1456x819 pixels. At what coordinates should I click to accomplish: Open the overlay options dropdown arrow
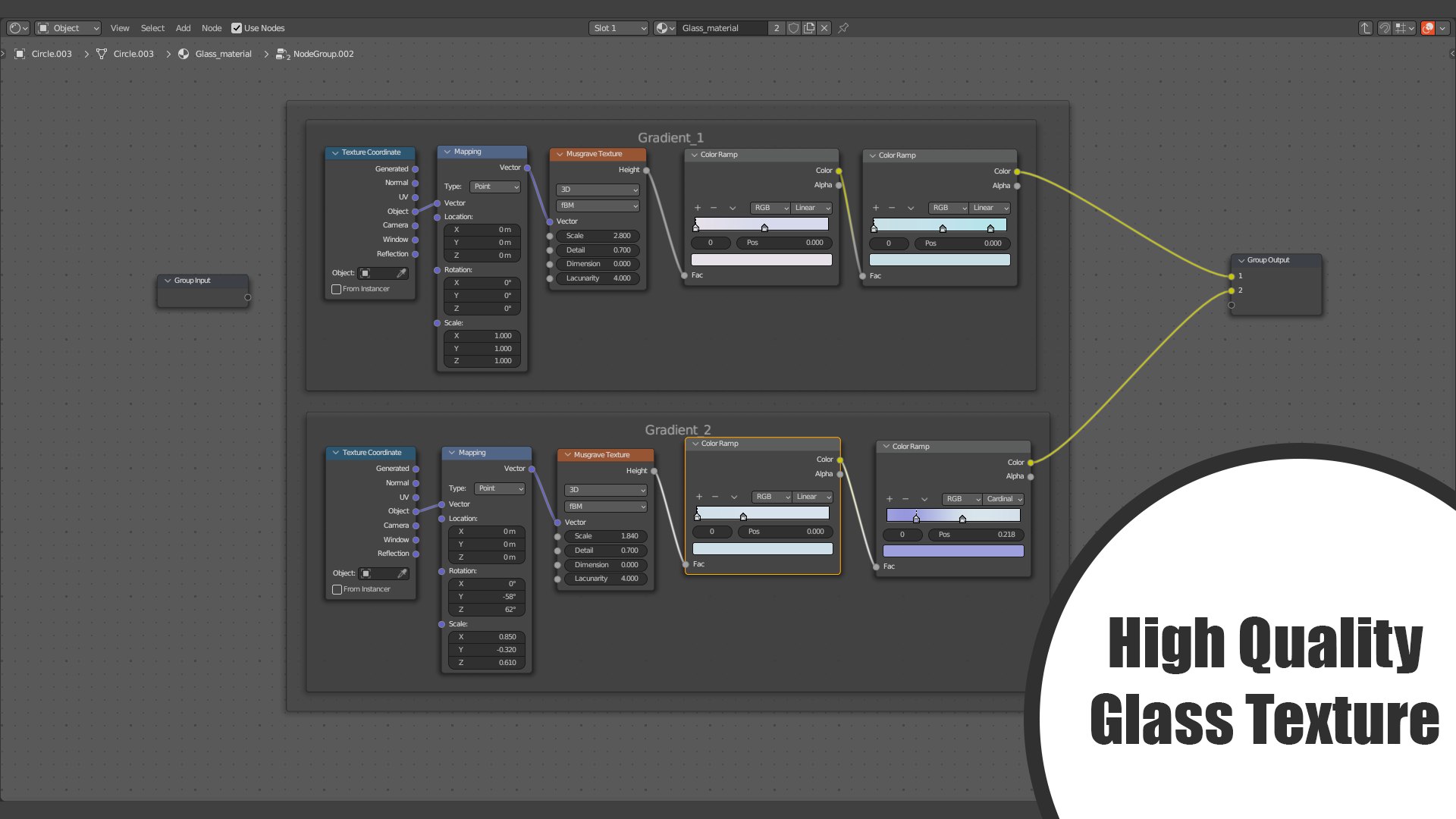click(x=1442, y=28)
